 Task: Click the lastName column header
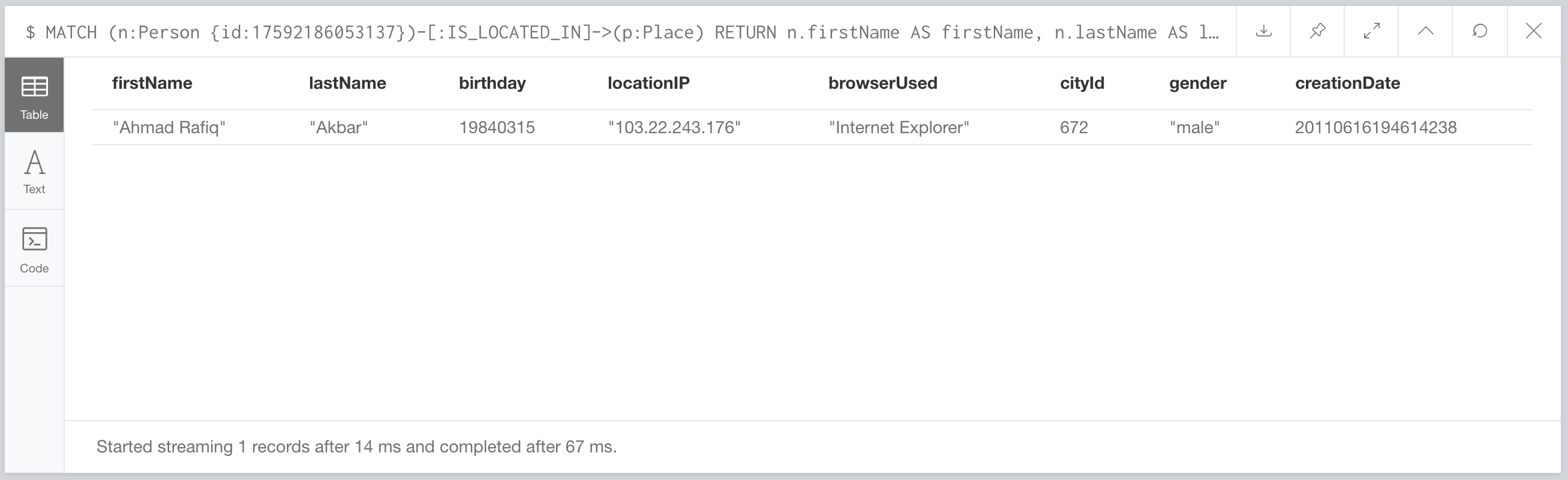[x=347, y=83]
